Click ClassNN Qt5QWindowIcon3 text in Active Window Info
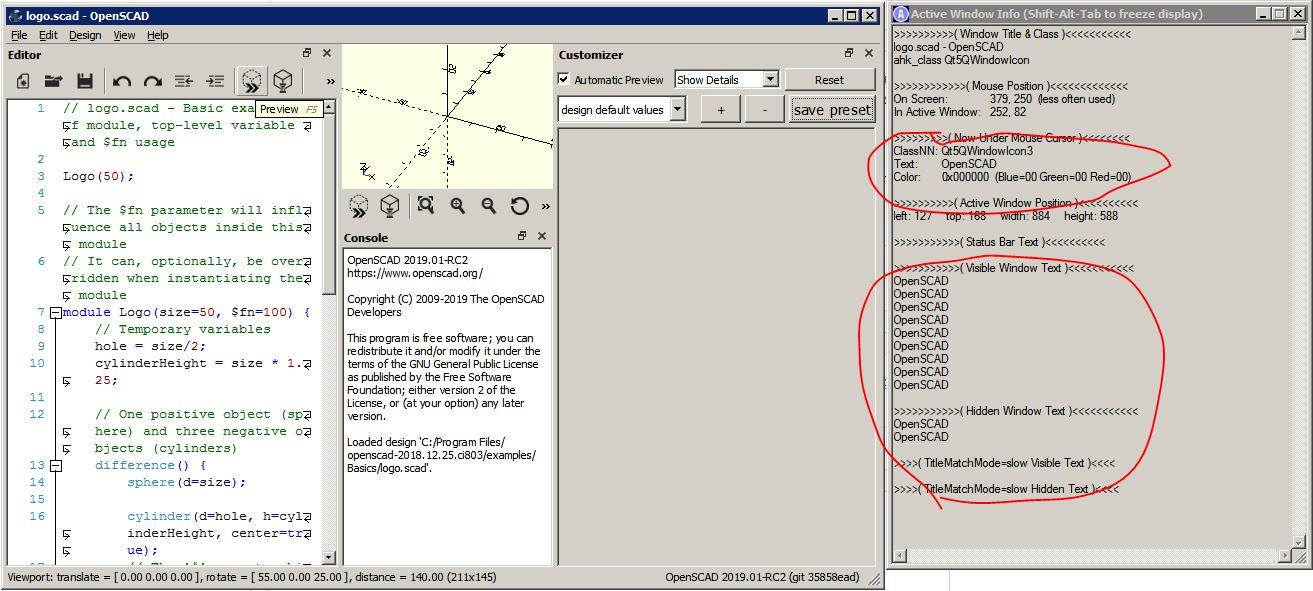This screenshot has height=591, width=1313. click(963, 151)
